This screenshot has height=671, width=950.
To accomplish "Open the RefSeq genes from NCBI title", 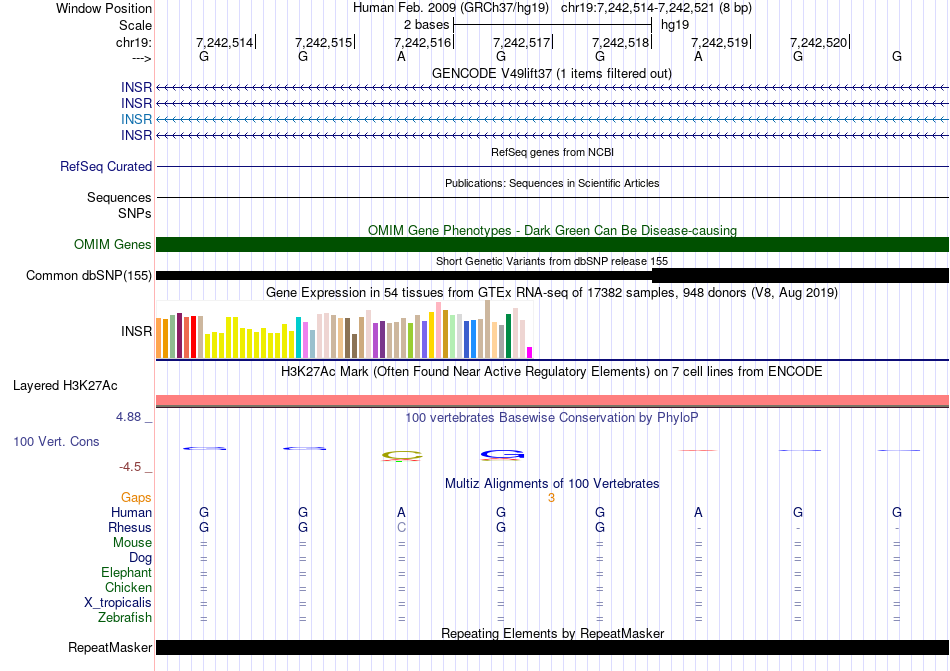I will [x=552, y=152].
